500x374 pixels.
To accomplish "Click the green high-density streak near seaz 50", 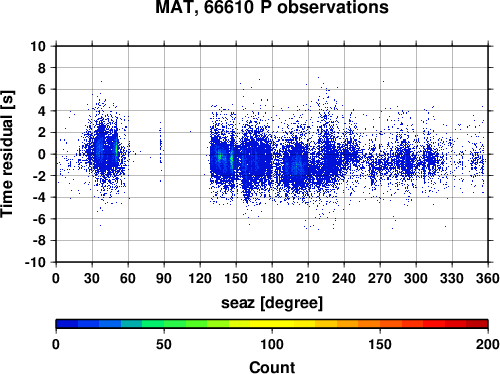I will (116, 148).
